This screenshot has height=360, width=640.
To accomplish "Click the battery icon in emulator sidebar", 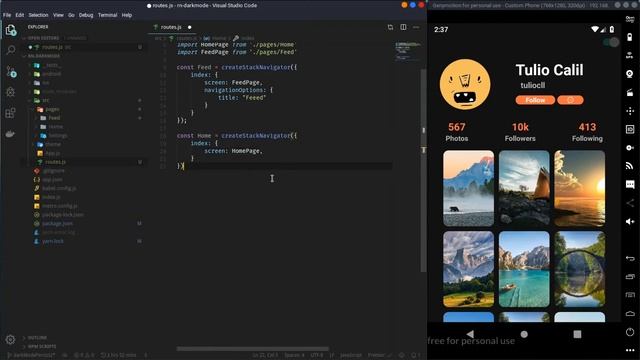I will click(629, 37).
